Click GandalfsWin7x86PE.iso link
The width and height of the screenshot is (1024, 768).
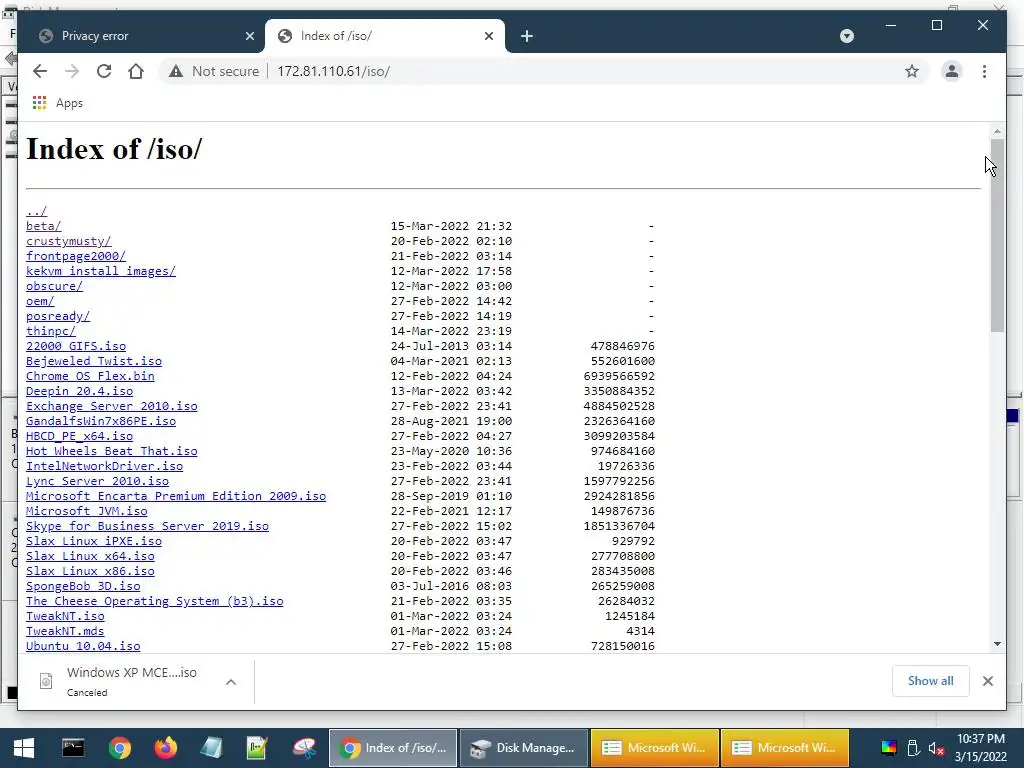coord(101,421)
